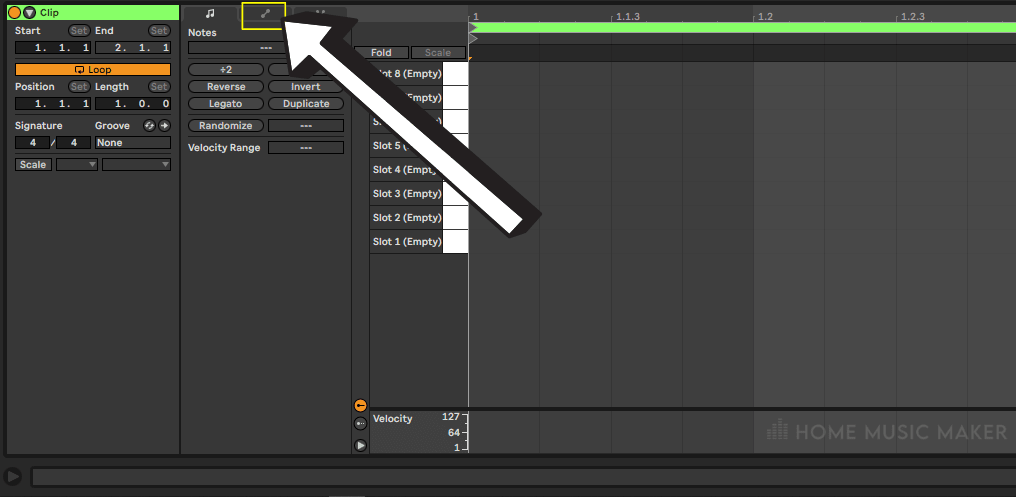Click the commit groove arrow icon
Screen dimensions: 1016x497
coord(165,126)
